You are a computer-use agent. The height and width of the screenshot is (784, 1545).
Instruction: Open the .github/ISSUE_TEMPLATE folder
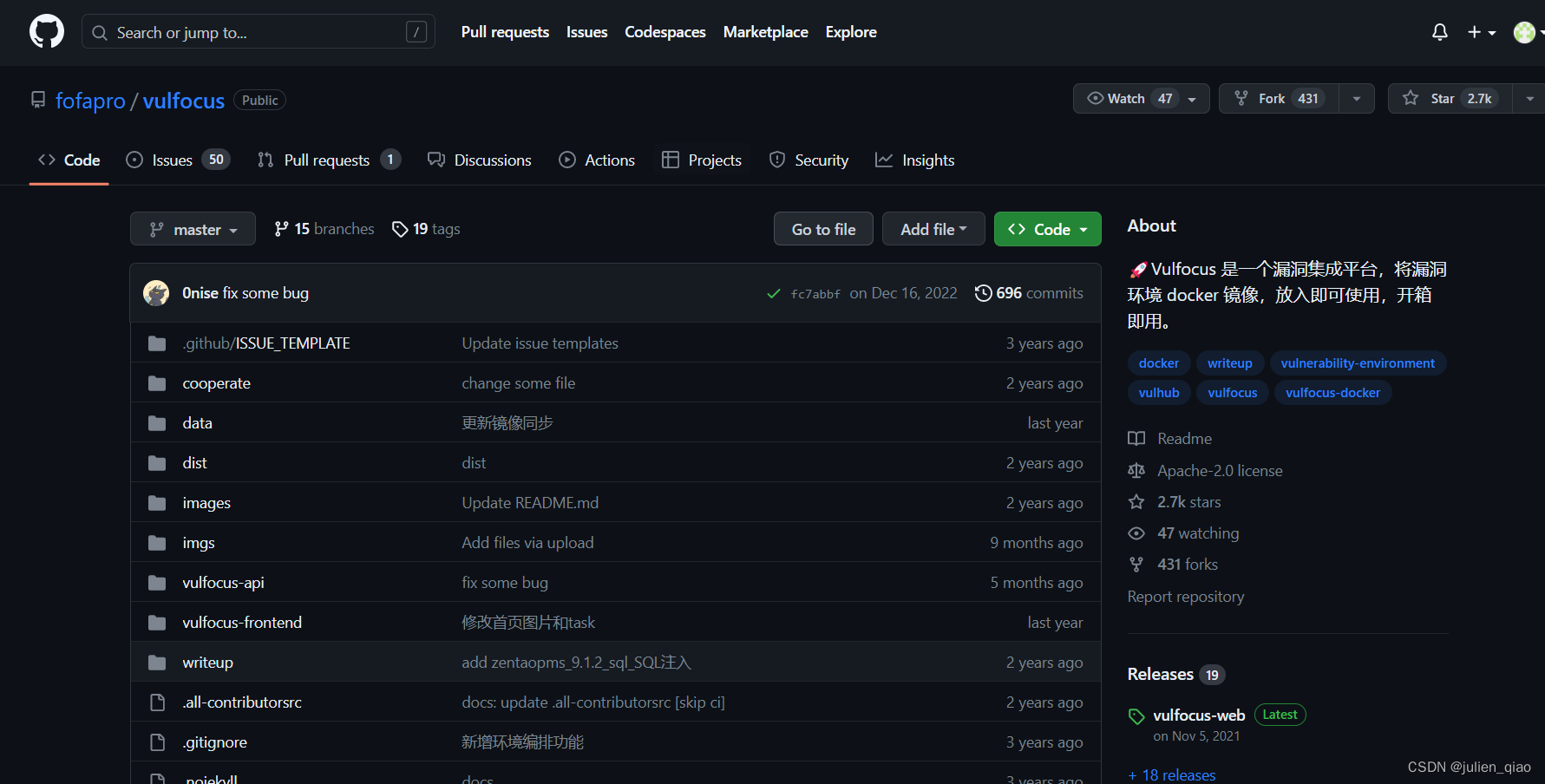pos(266,343)
